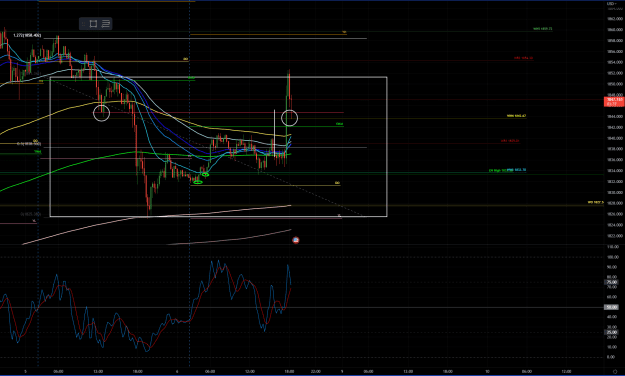Screen dimensions: 625x376
Task: Select the rectangle icon in floating drawing toolbar
Action: pos(93,24)
